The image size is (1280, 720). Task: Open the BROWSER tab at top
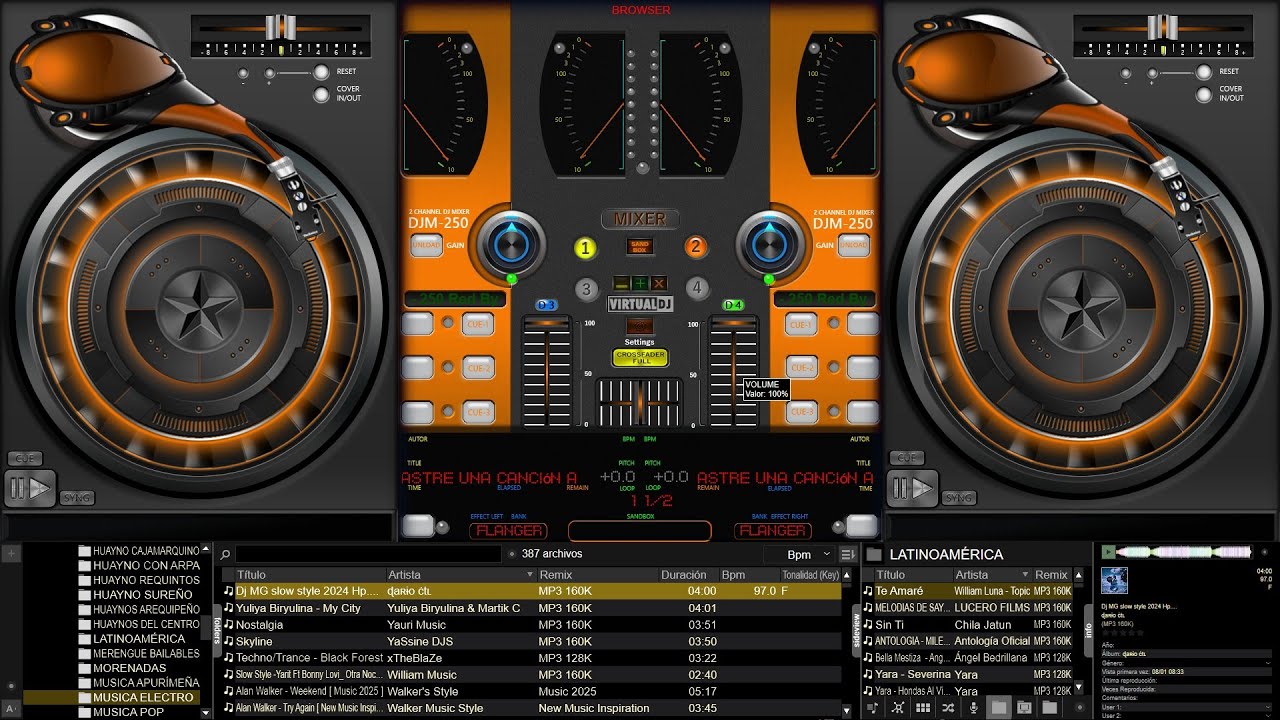click(x=641, y=10)
